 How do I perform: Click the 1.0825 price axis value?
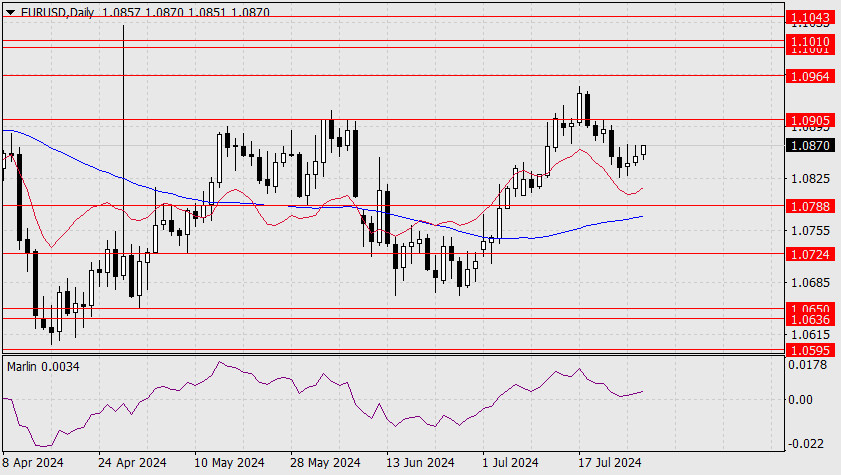pos(810,179)
